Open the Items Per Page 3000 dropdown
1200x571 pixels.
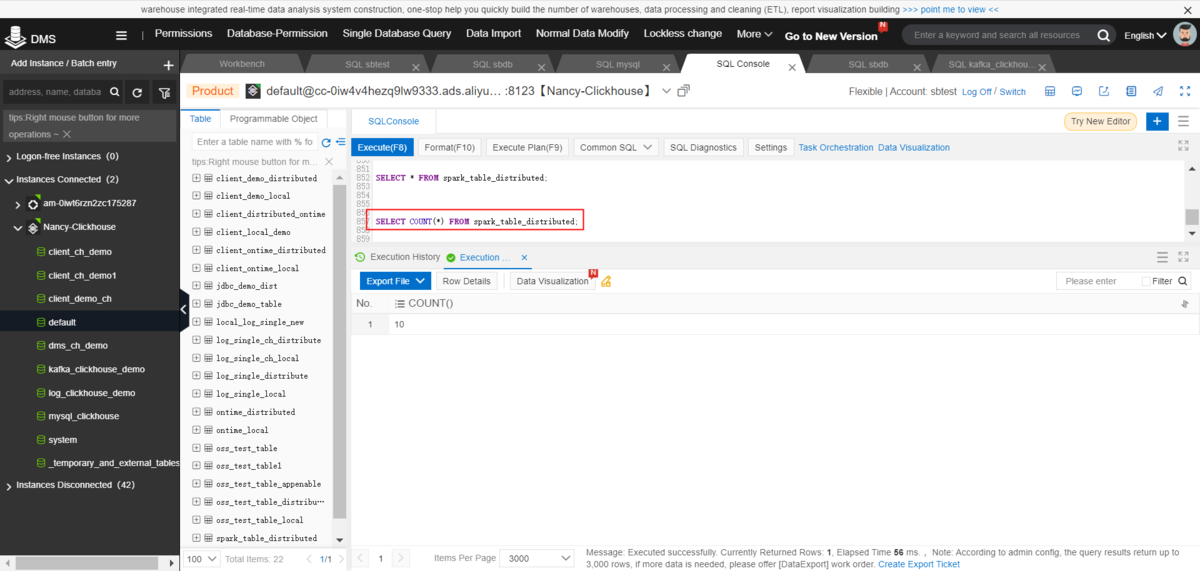tap(538, 558)
